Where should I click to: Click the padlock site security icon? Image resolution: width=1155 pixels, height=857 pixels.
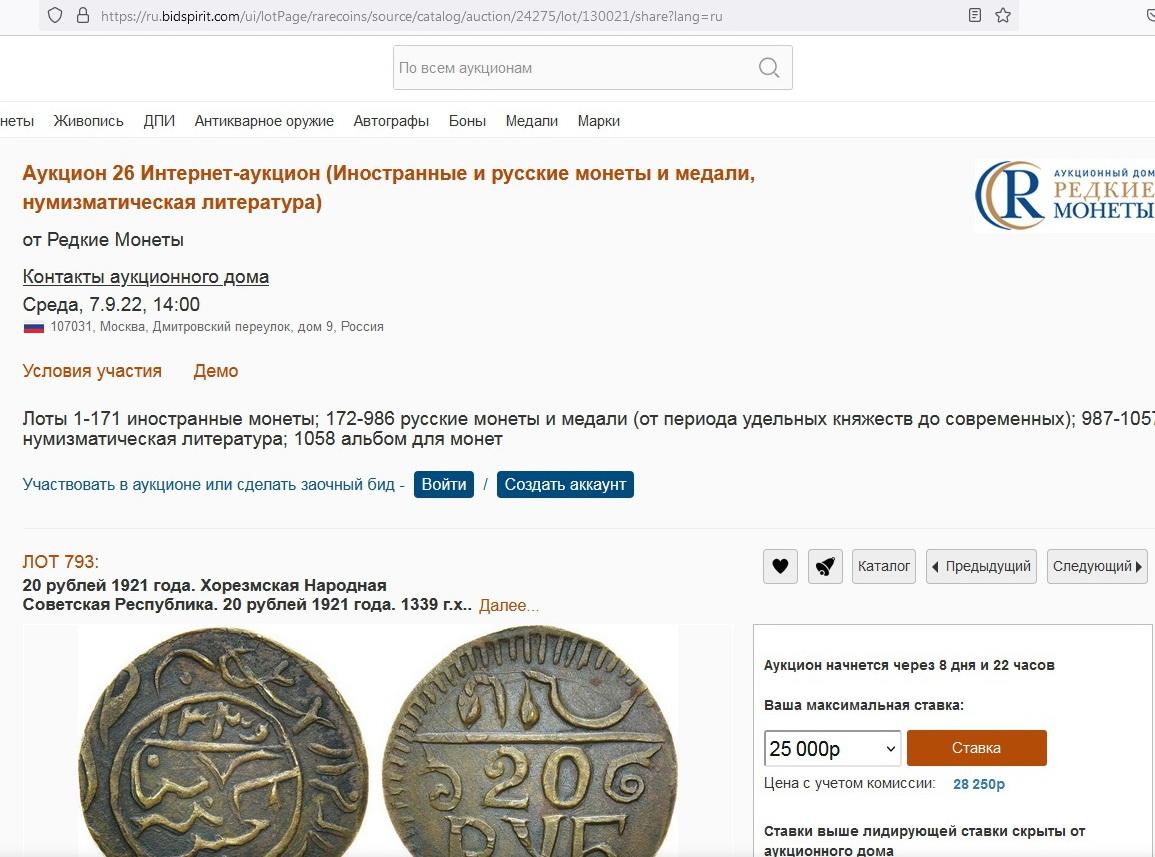(x=82, y=15)
